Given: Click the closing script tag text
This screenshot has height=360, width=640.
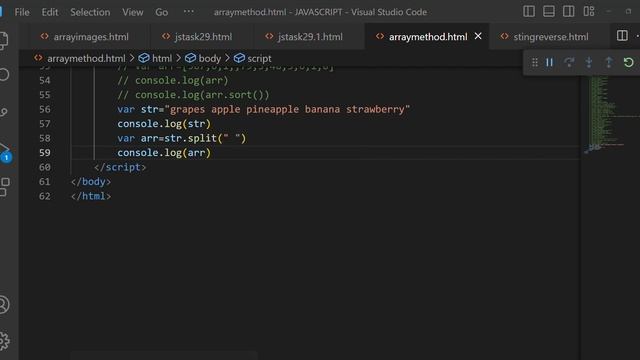Looking at the screenshot, I should (120, 167).
